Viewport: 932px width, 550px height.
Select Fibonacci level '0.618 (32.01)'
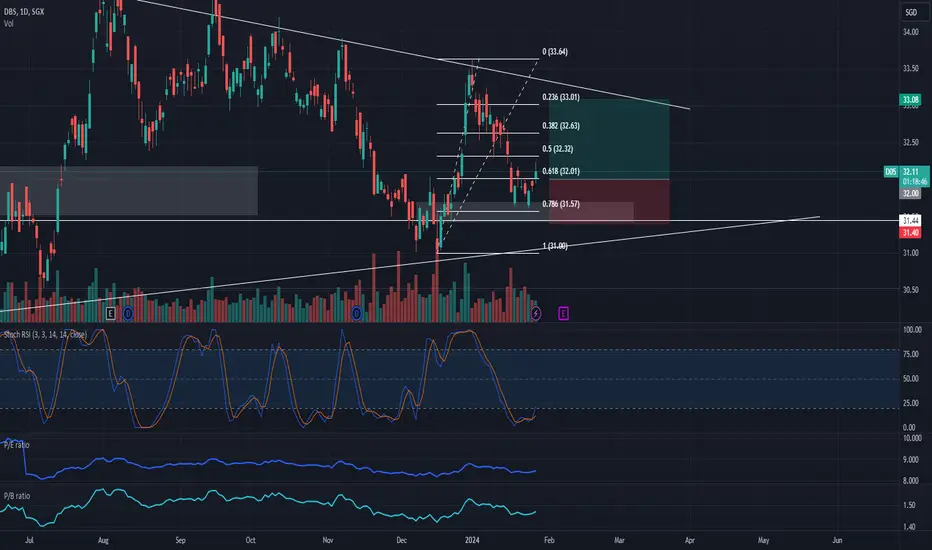(x=561, y=171)
